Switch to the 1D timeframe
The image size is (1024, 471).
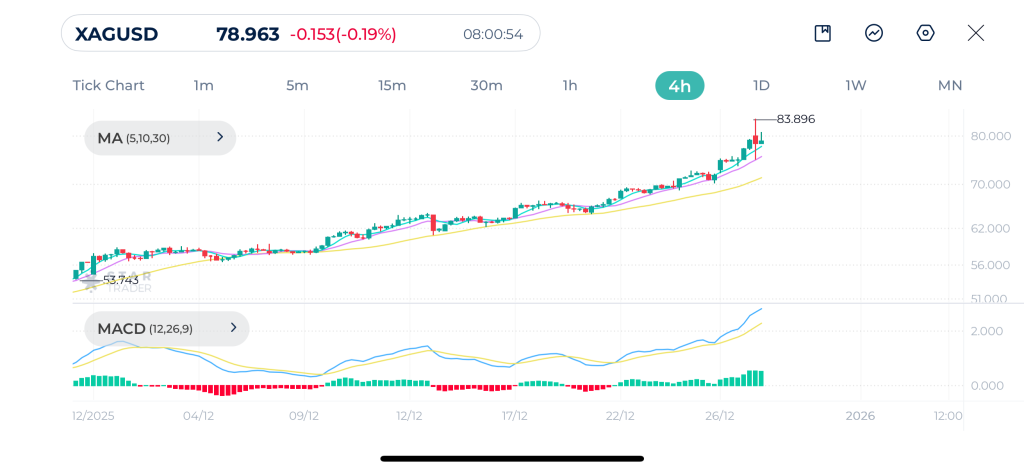point(761,86)
